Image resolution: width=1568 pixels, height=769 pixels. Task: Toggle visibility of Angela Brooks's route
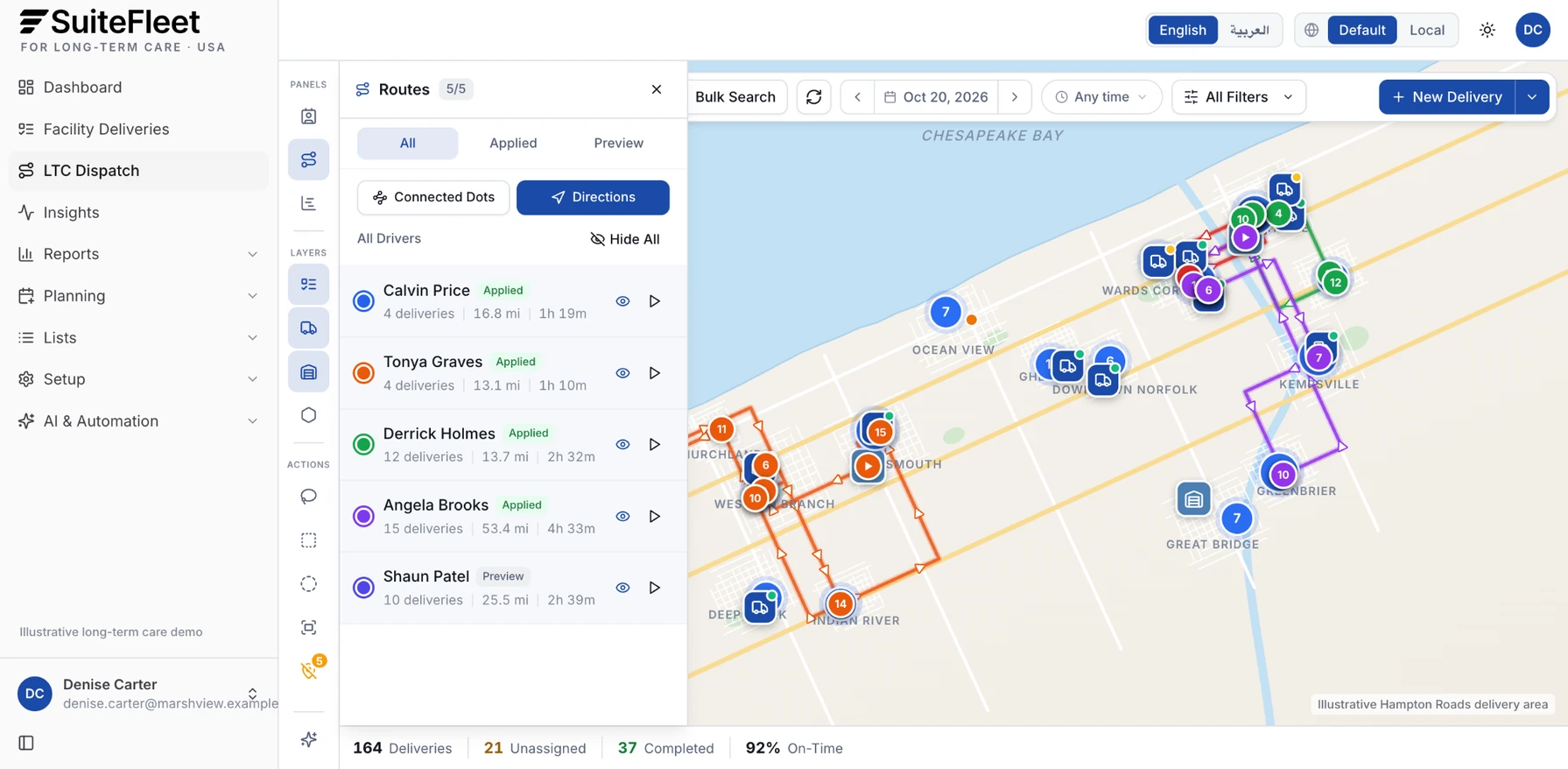point(622,517)
